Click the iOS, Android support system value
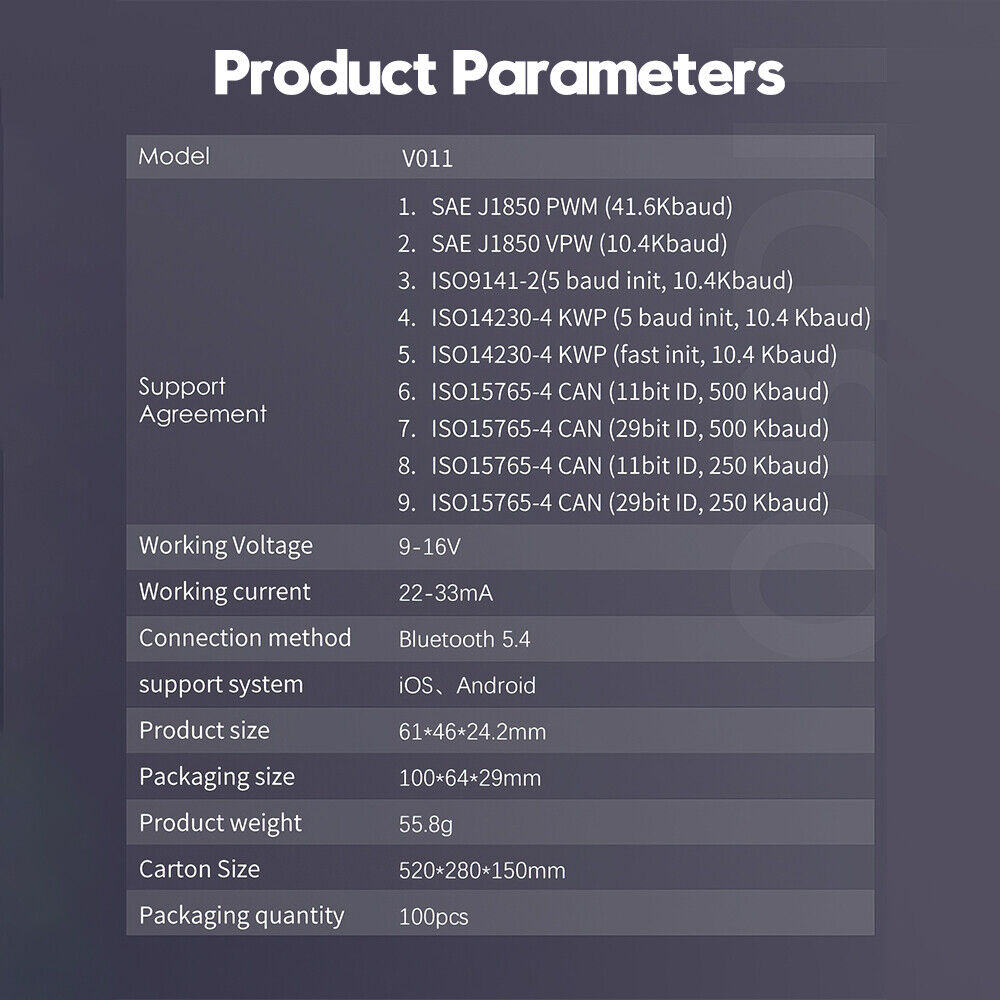This screenshot has height=1000, width=1000. [x=467, y=686]
